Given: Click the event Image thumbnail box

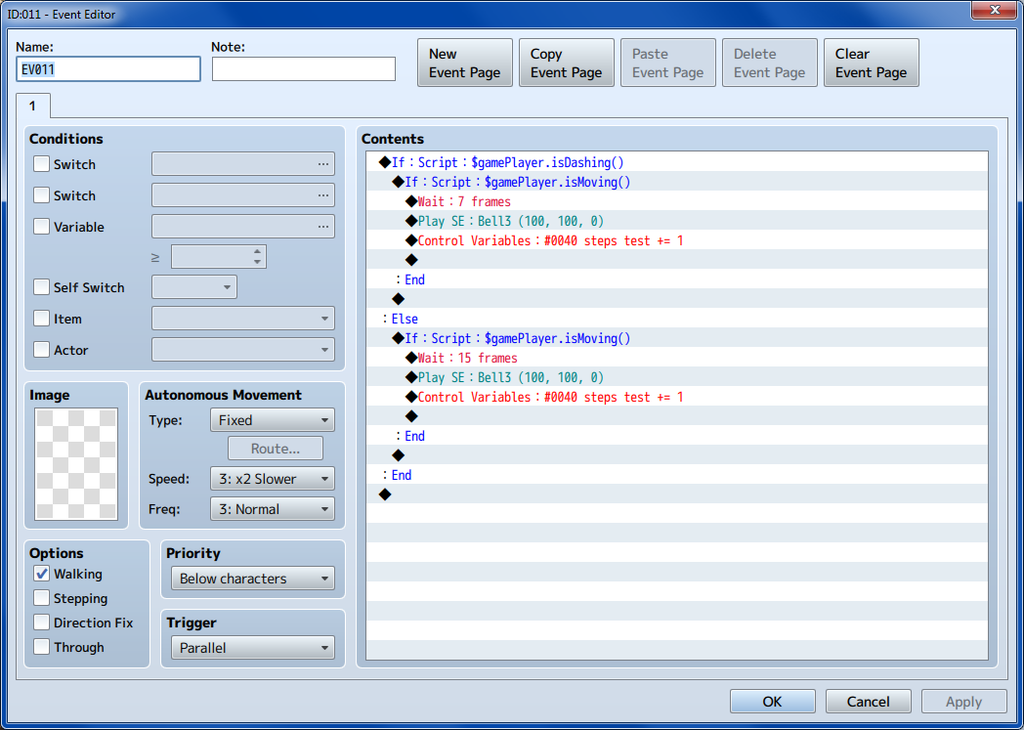Looking at the screenshot, I should [x=76, y=463].
